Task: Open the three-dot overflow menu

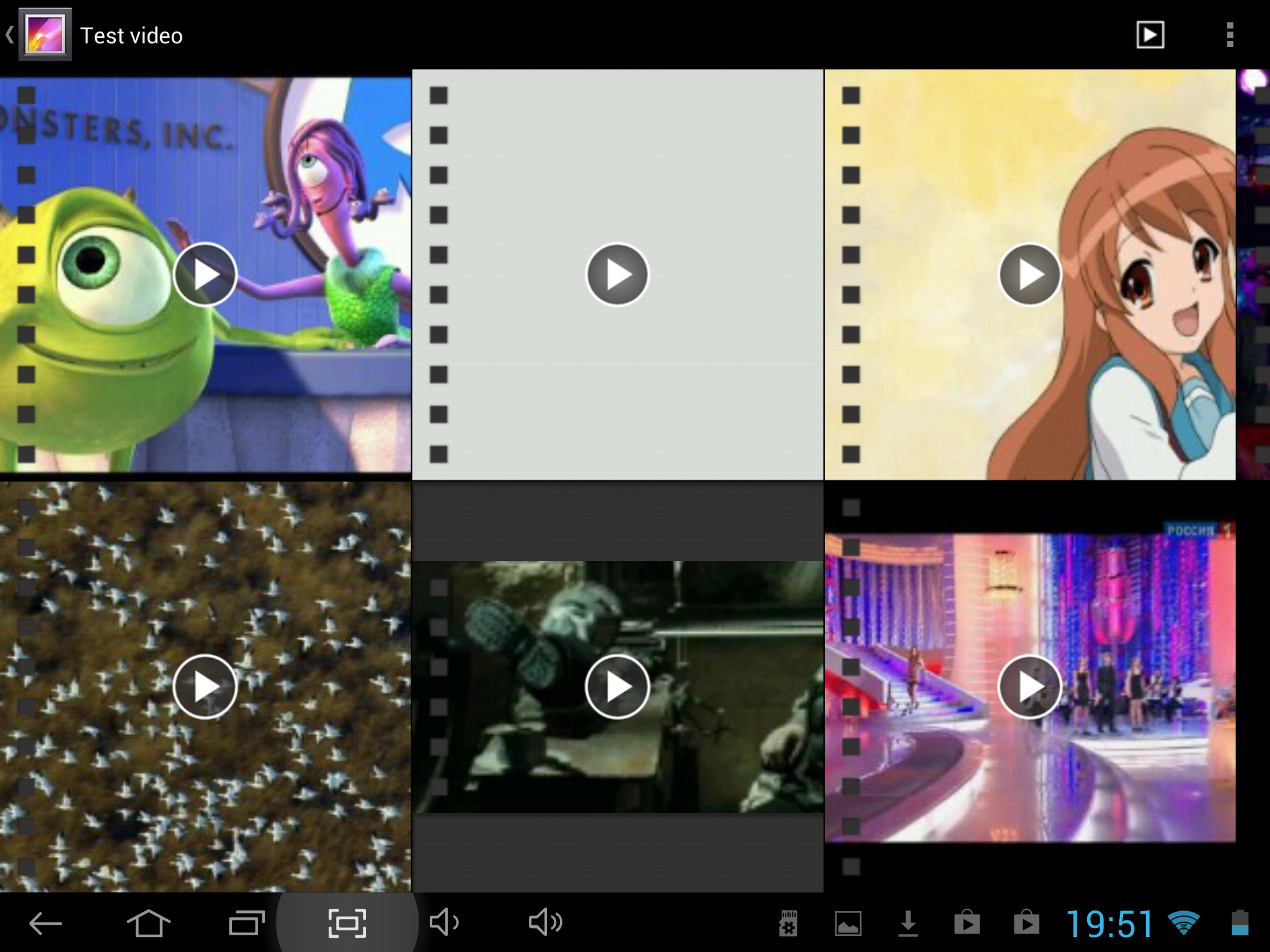Action: (x=1230, y=35)
